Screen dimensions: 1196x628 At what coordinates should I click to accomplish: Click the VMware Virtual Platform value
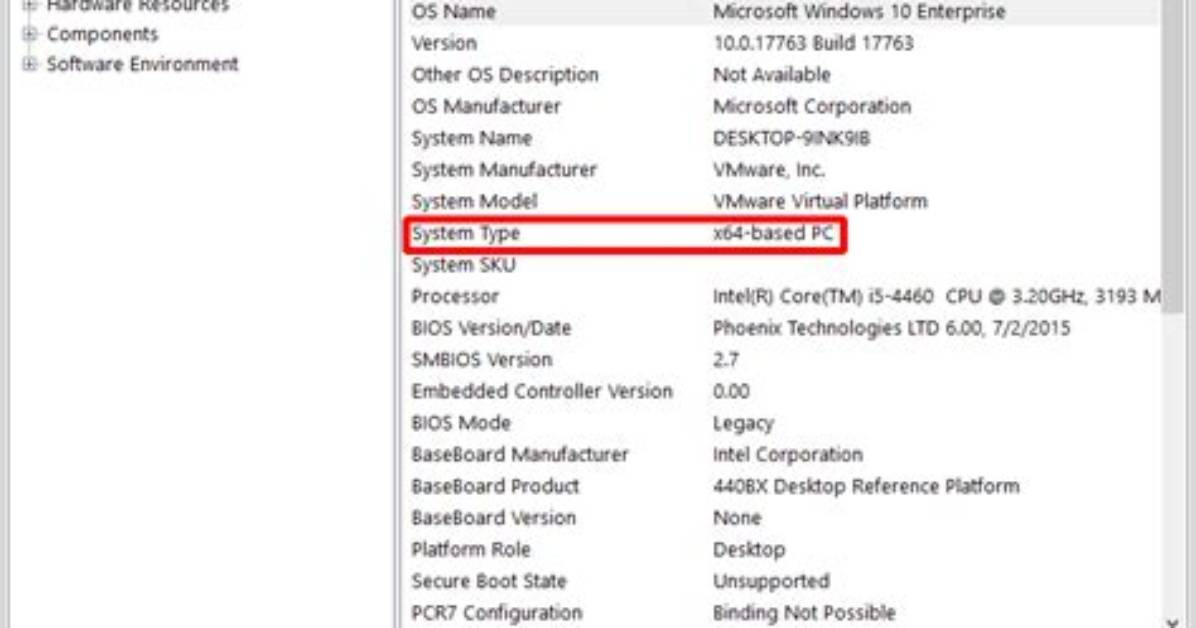pyautogui.click(x=820, y=201)
